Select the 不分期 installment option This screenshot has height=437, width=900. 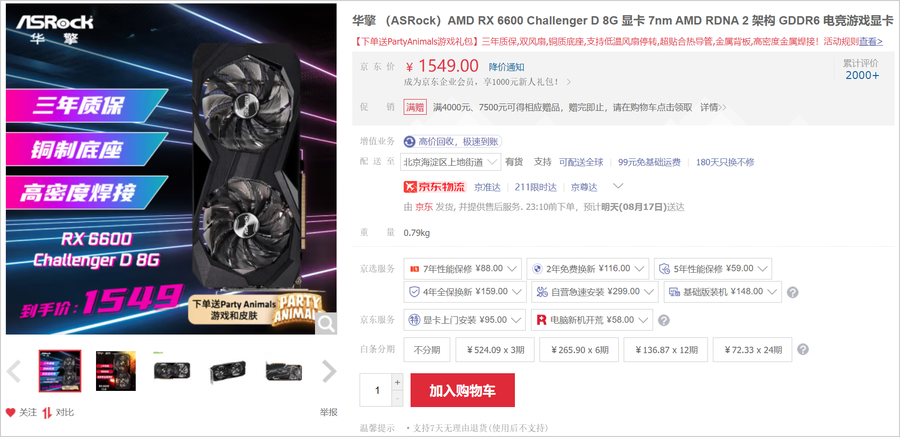pyautogui.click(x=426, y=350)
